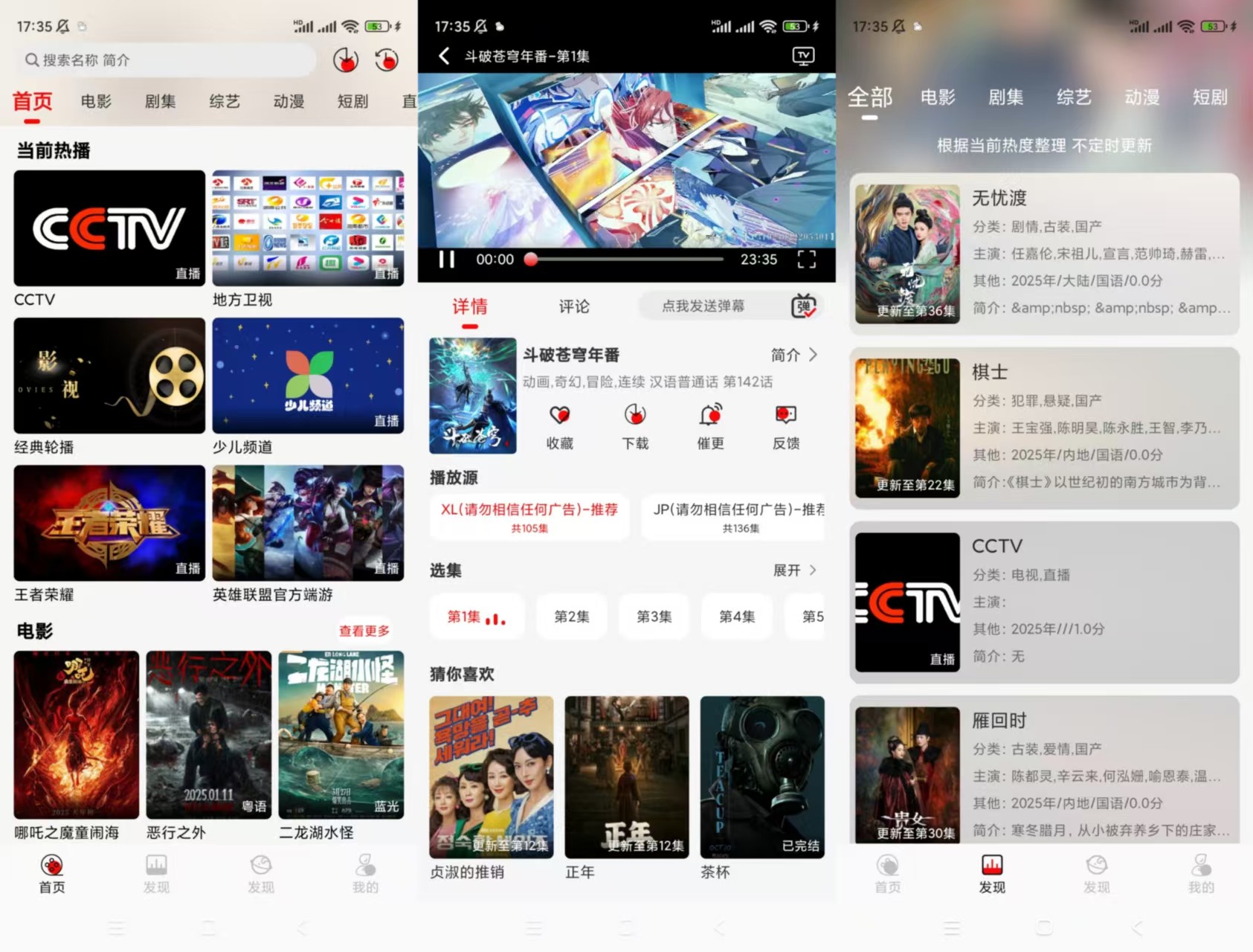Viewport: 1253px width, 952px height.
Task: Open the 地方卫视 channel thumbnail
Action: pyautogui.click(x=308, y=228)
